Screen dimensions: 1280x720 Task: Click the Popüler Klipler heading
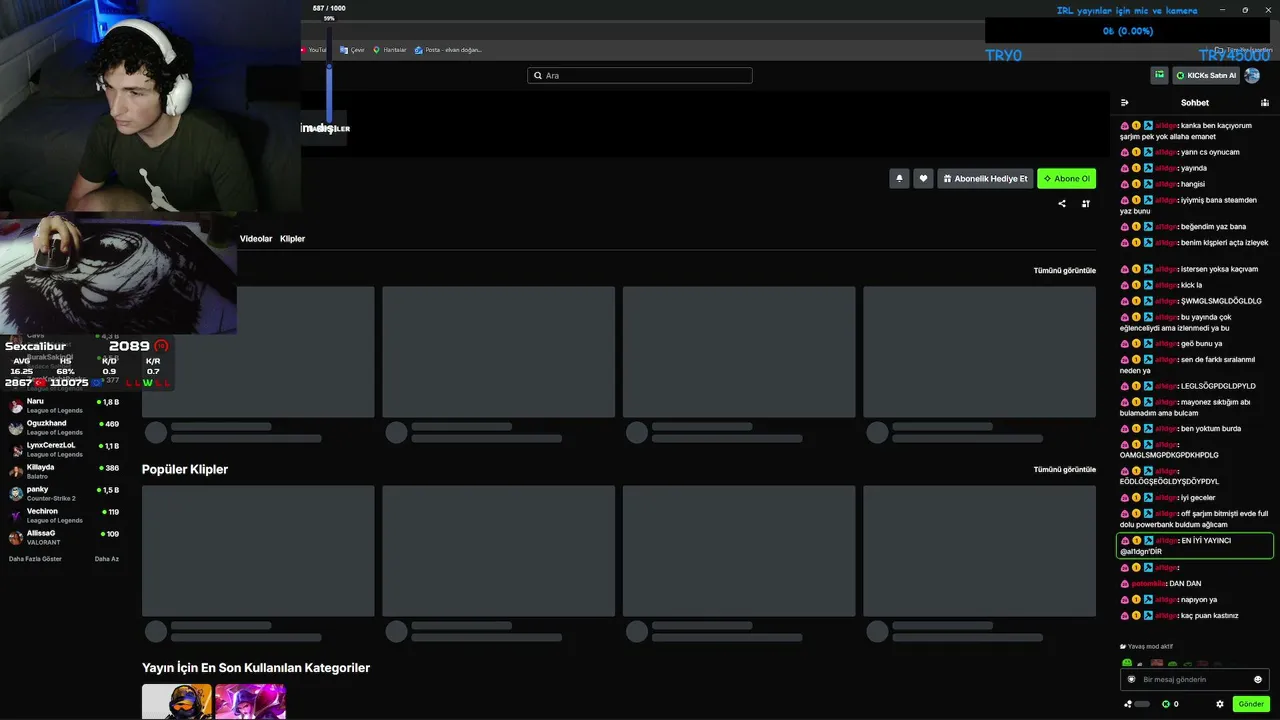point(185,469)
